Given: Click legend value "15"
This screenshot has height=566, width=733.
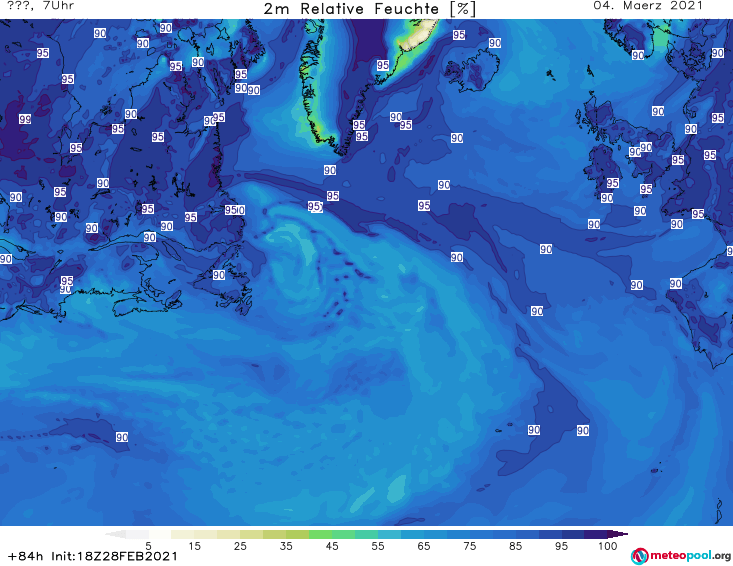Looking at the screenshot, I should point(194,546).
